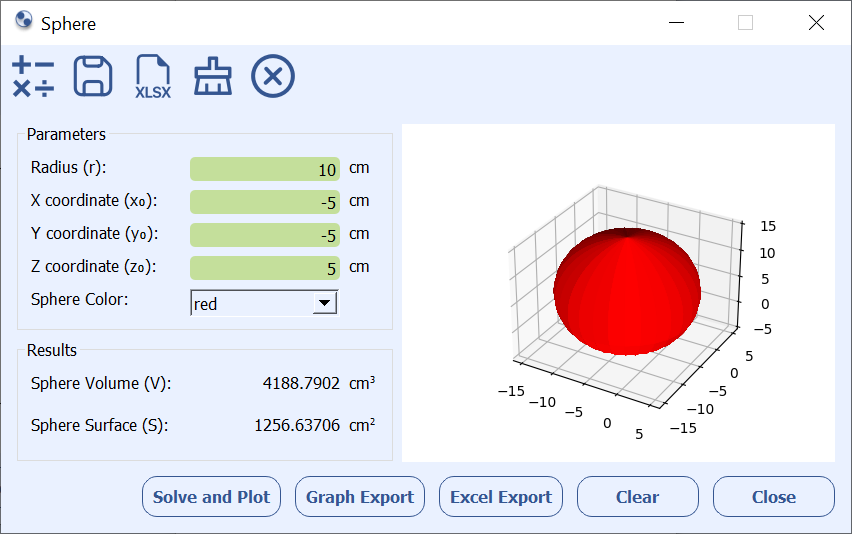This screenshot has height=534, width=852.
Task: Click the red sphere in the 3D plot
Action: pyautogui.click(x=627, y=292)
